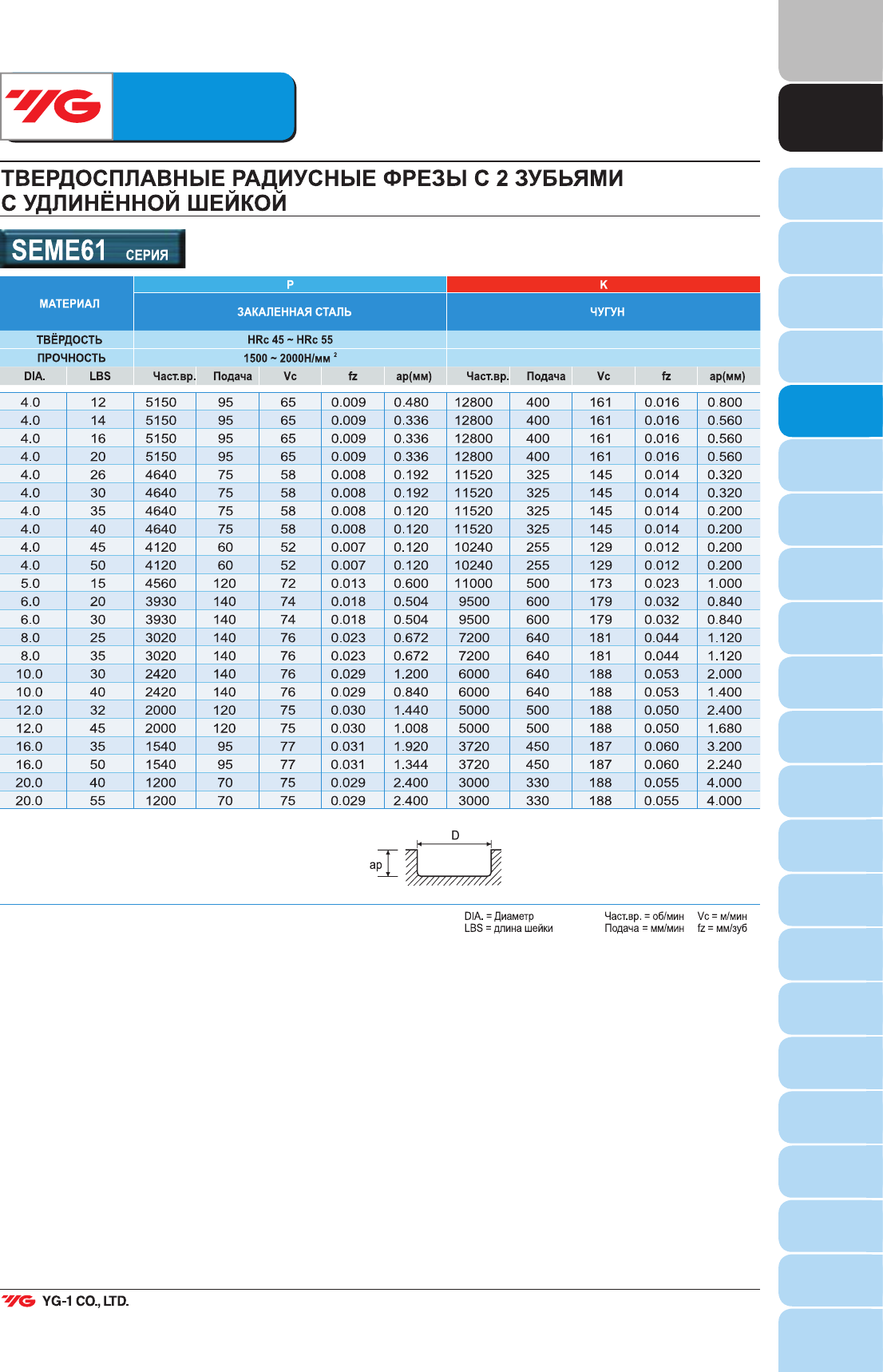Click Подача header under чугун
883x1372 pixels.
pos(546,376)
